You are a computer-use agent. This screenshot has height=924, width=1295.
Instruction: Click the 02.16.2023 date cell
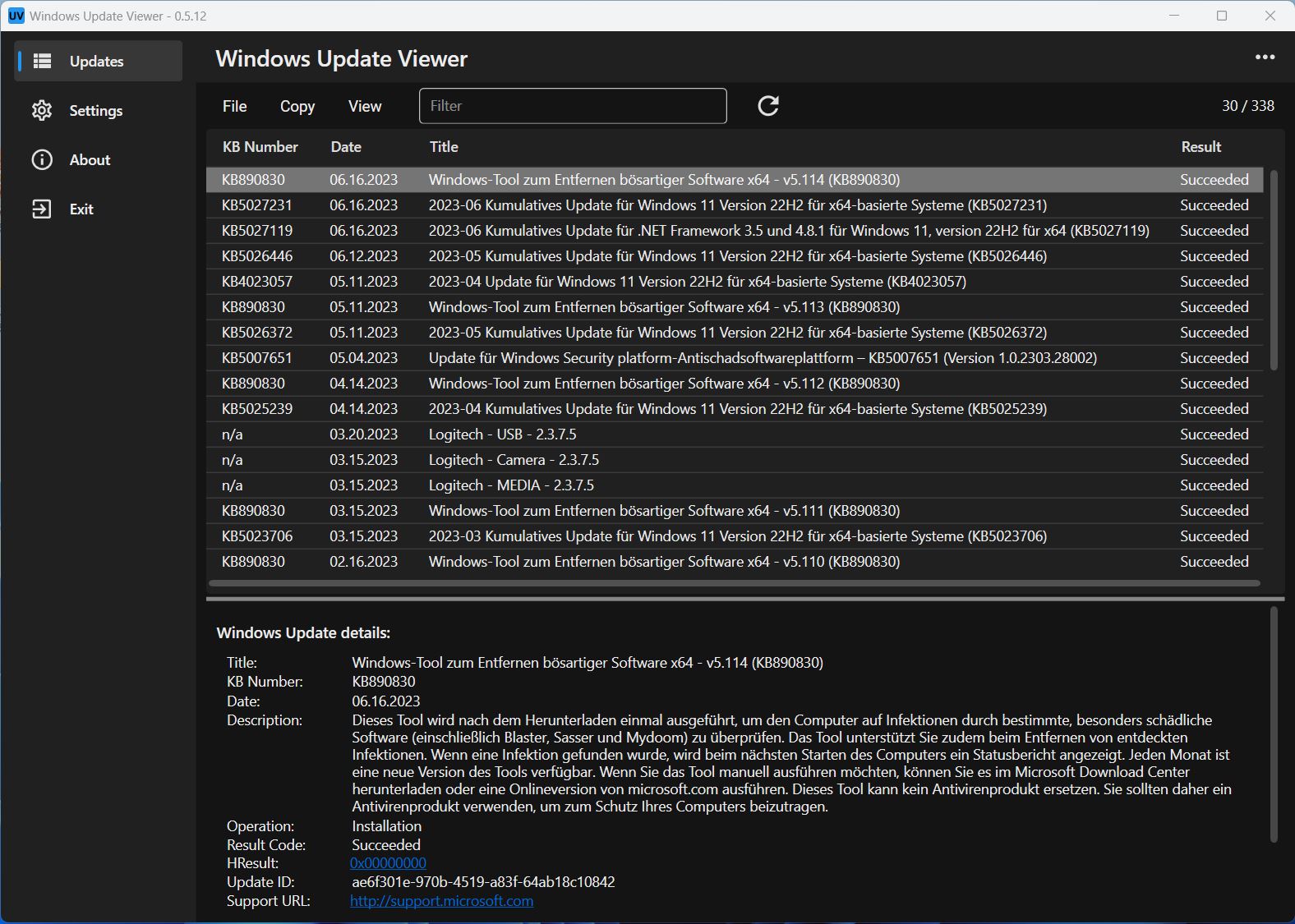[x=363, y=562]
